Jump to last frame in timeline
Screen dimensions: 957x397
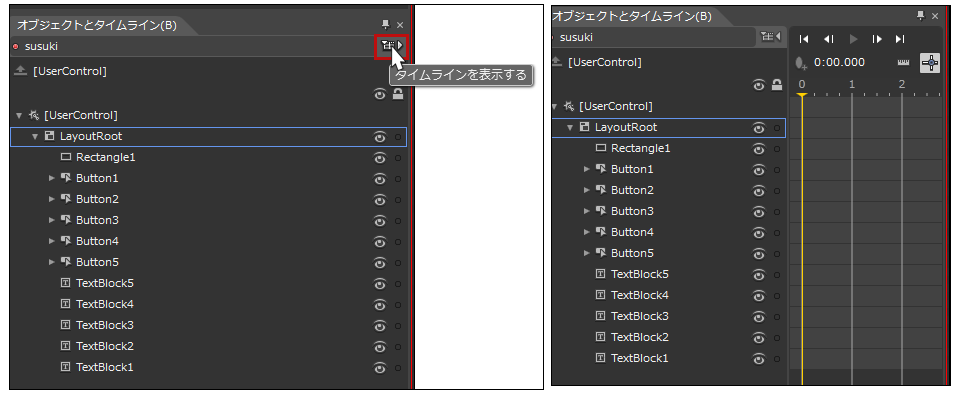(900, 39)
